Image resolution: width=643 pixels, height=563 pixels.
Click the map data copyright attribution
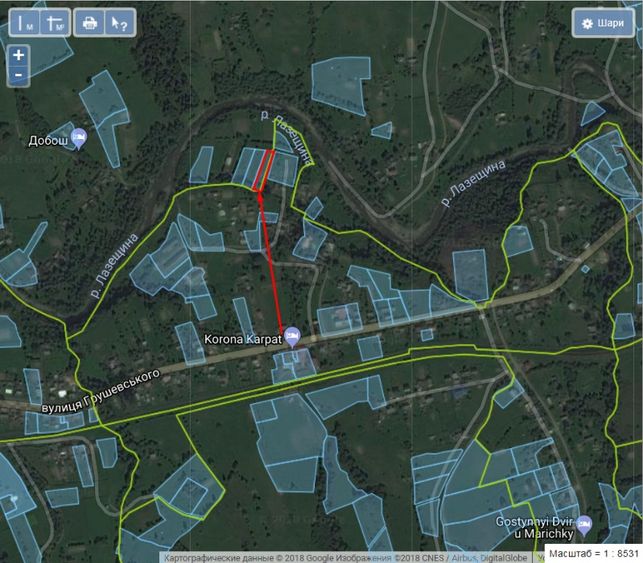pyautogui.click(x=345, y=558)
